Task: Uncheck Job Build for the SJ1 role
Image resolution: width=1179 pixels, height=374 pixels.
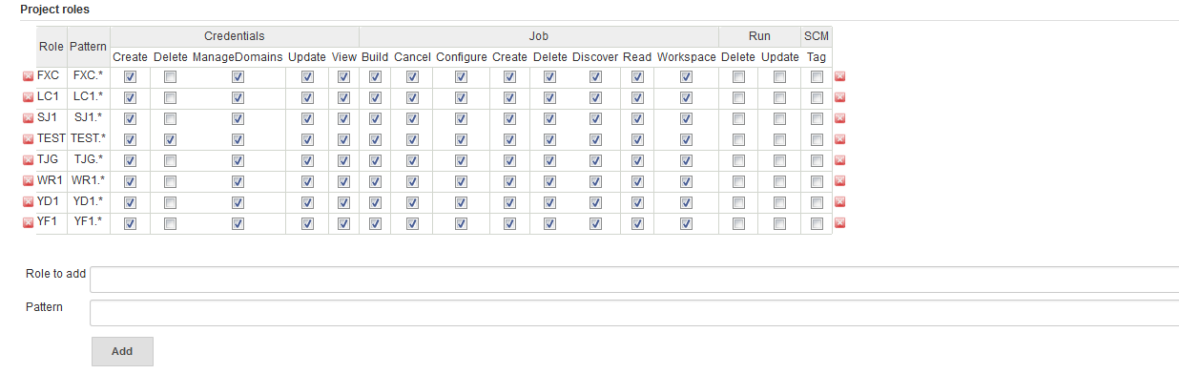Action: coord(375,118)
